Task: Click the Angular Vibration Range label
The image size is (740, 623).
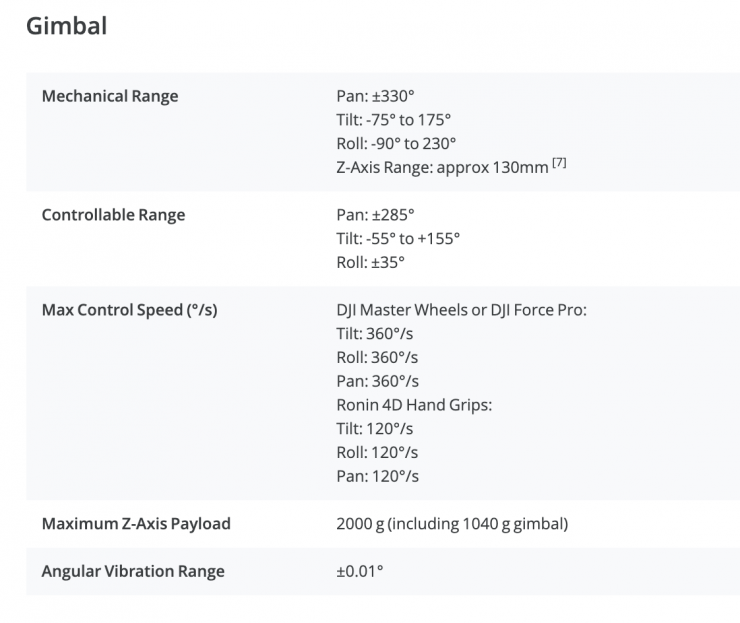Action: (x=133, y=571)
